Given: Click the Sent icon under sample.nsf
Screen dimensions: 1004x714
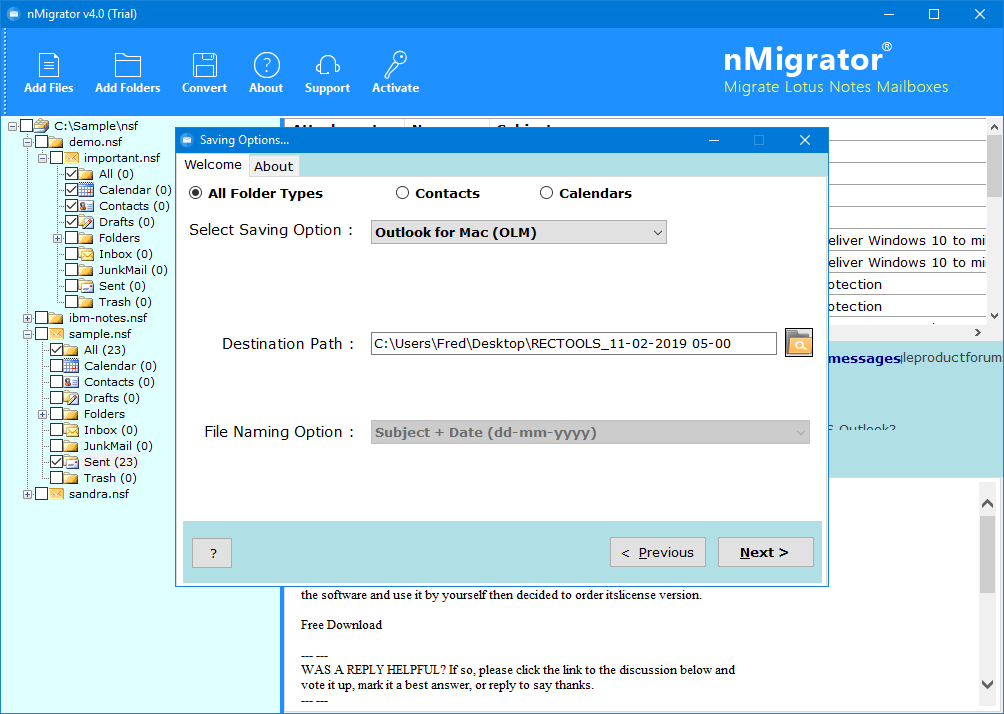Looking at the screenshot, I should (x=71, y=462).
